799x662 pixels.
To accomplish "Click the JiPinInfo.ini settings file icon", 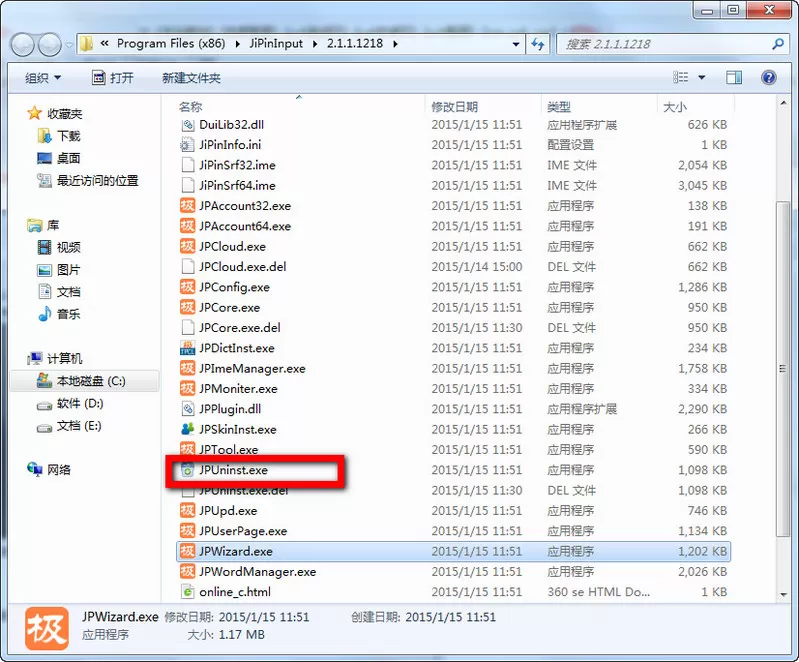I will 188,145.
